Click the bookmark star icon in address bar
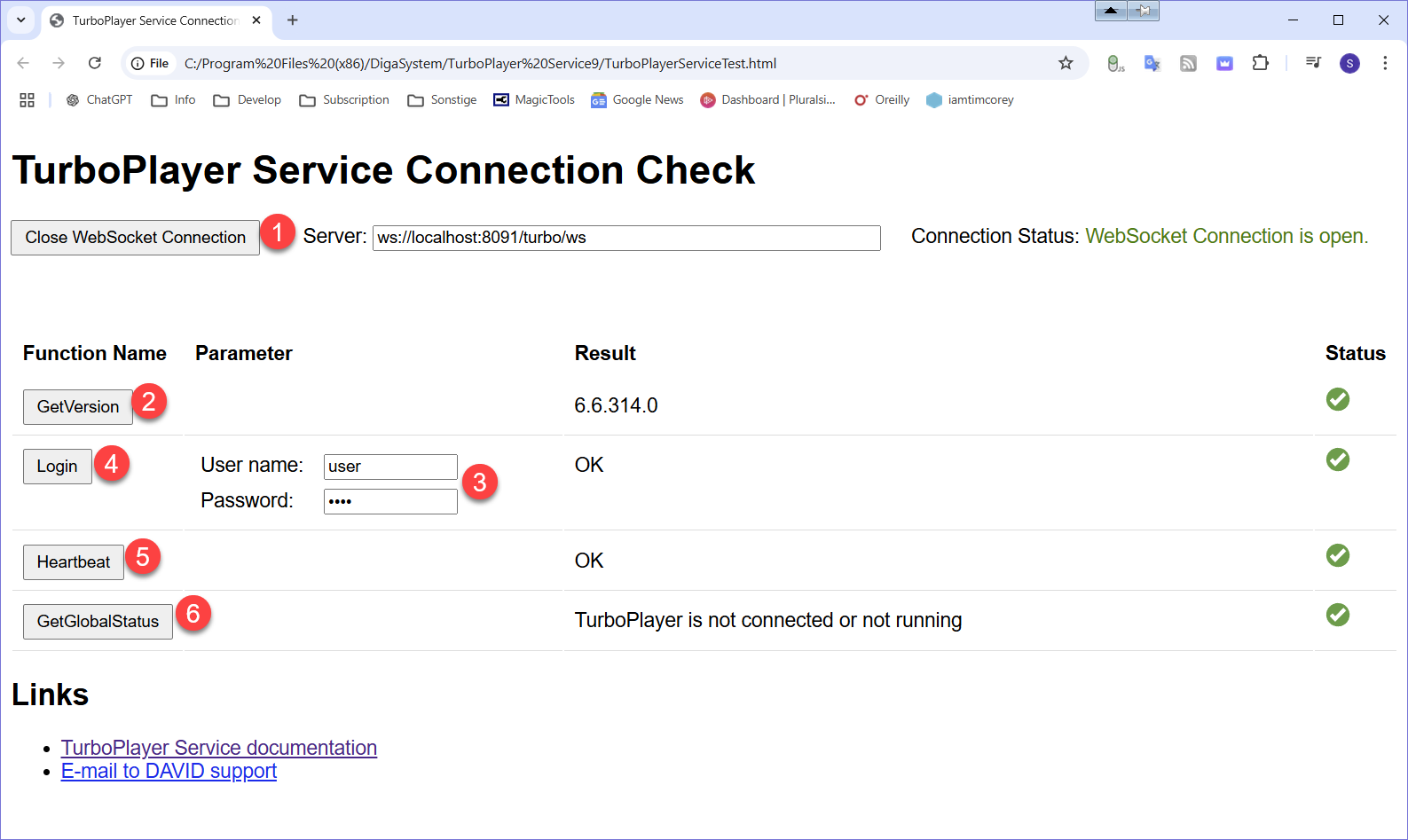The image size is (1408, 840). [1066, 63]
